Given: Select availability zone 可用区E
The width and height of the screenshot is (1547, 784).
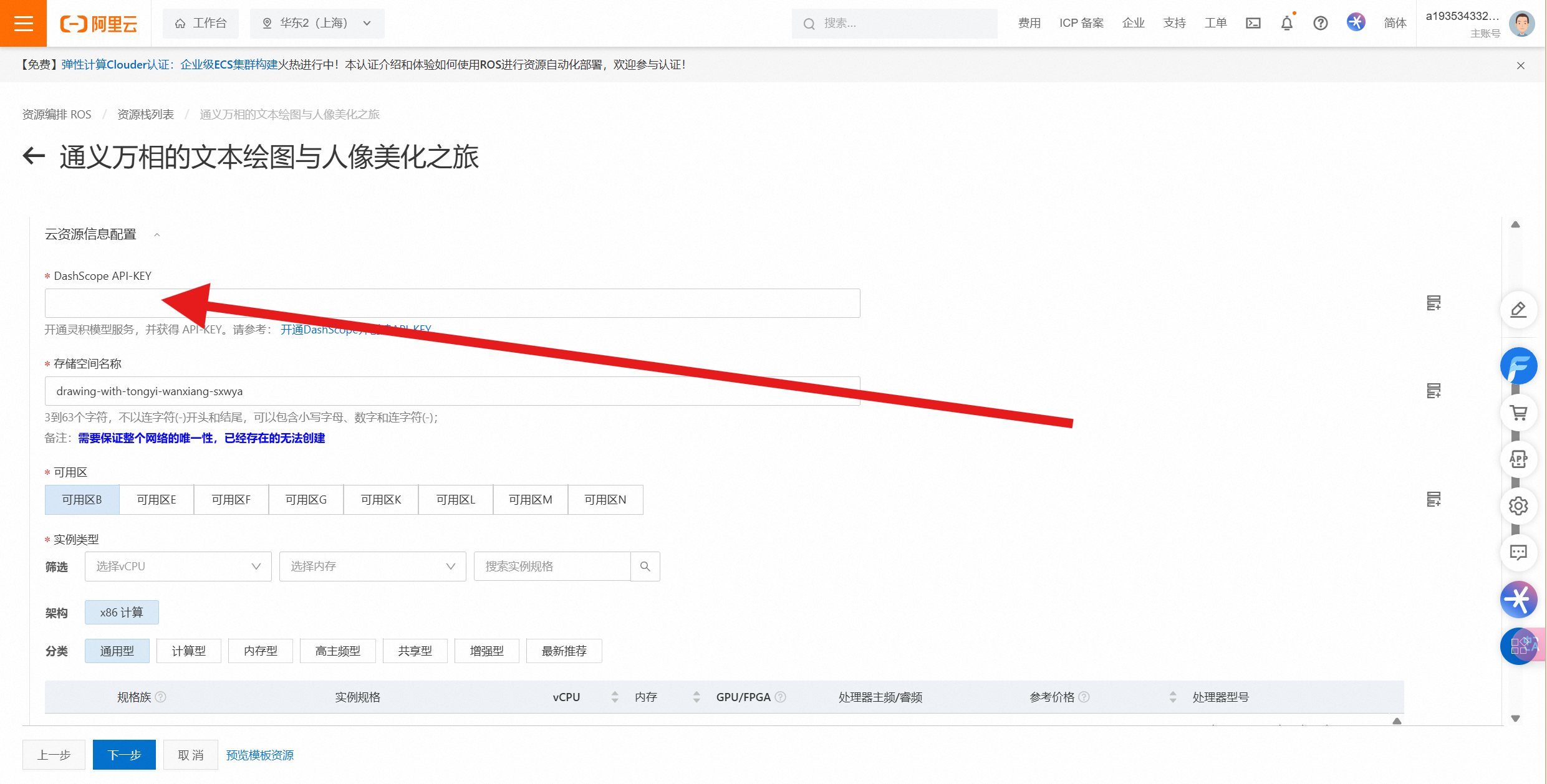Looking at the screenshot, I should (x=157, y=499).
